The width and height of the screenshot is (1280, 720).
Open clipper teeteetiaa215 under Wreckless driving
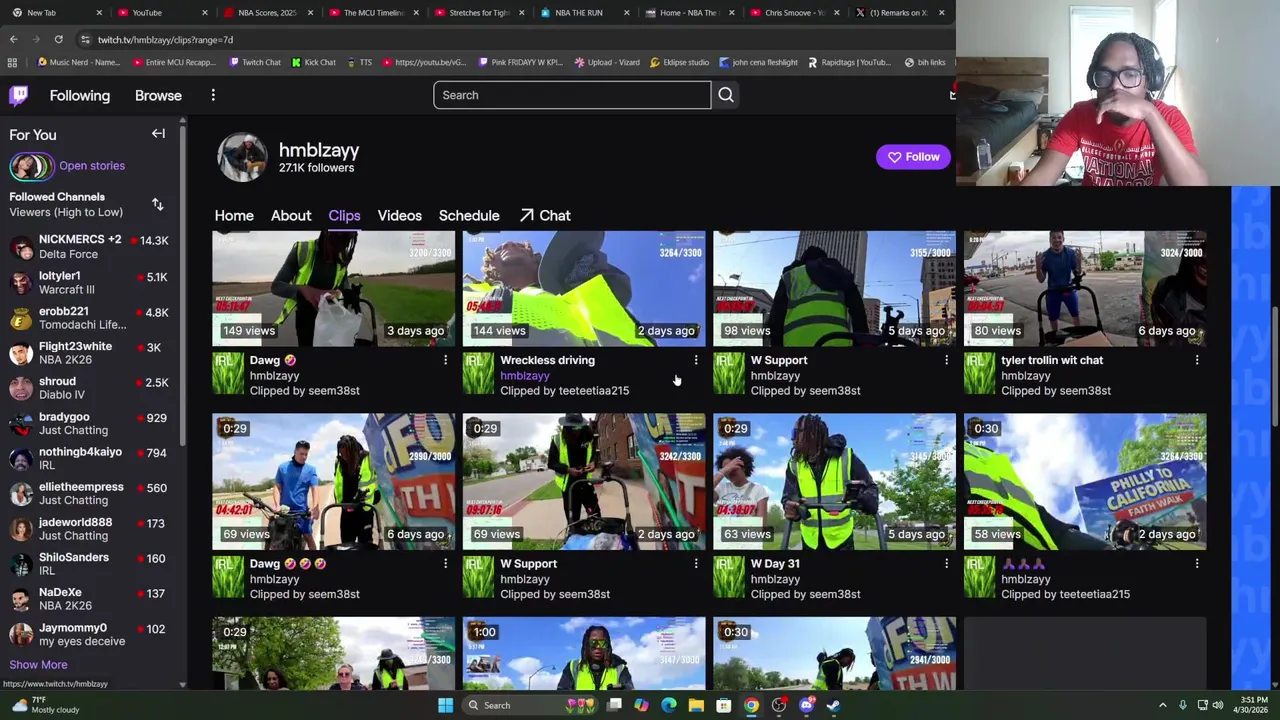point(594,391)
